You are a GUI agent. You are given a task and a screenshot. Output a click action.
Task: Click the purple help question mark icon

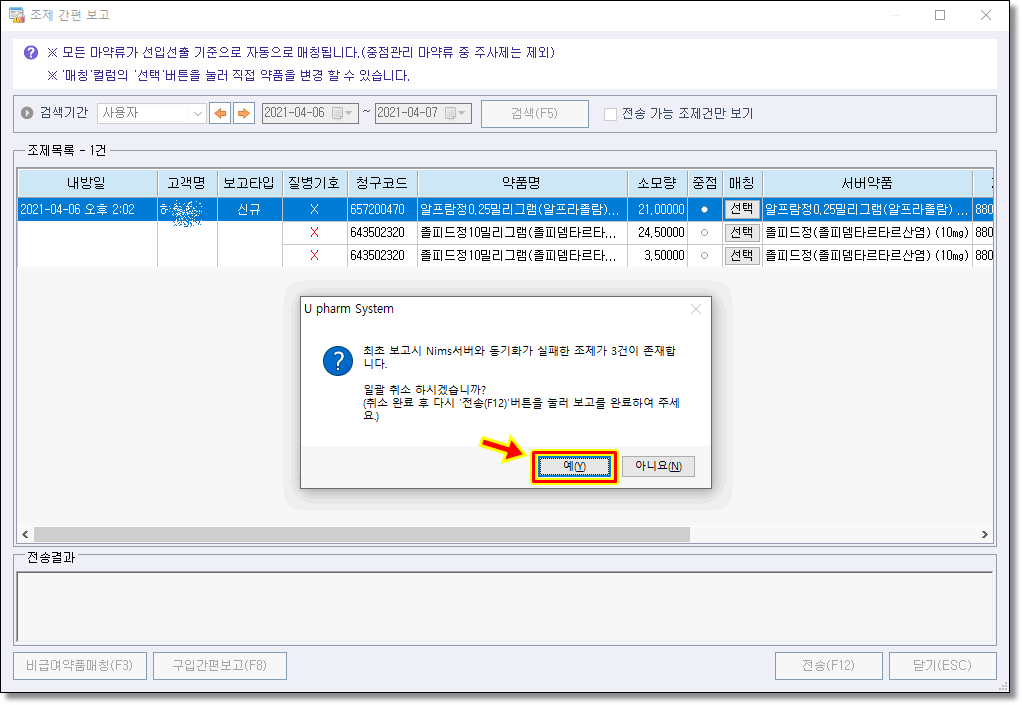tap(30, 52)
